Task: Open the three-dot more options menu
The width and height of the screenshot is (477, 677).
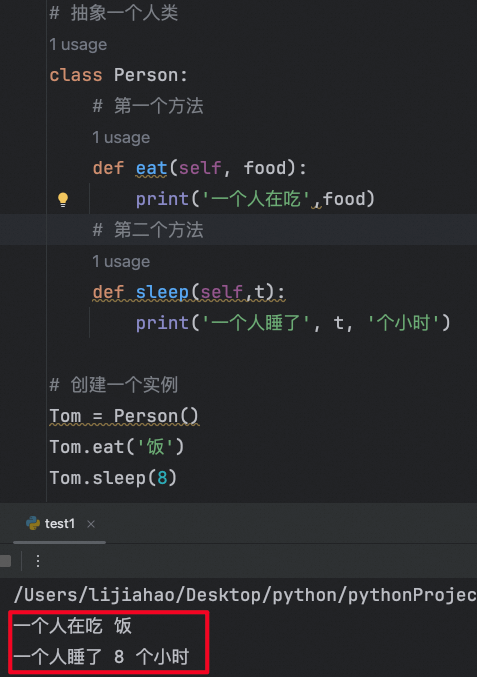Action: [38, 561]
